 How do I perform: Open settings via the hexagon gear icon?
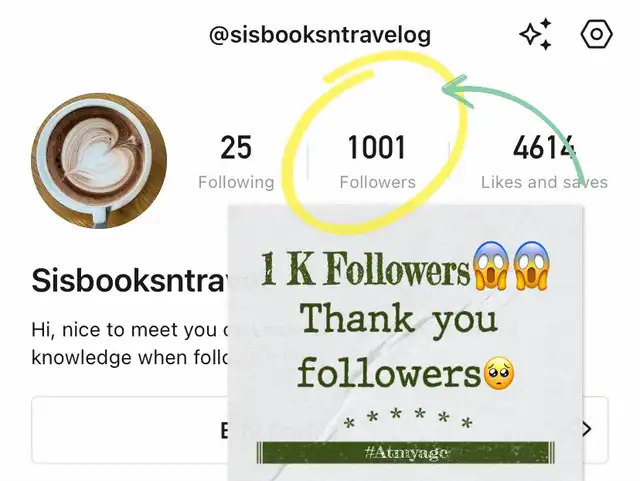click(x=596, y=34)
